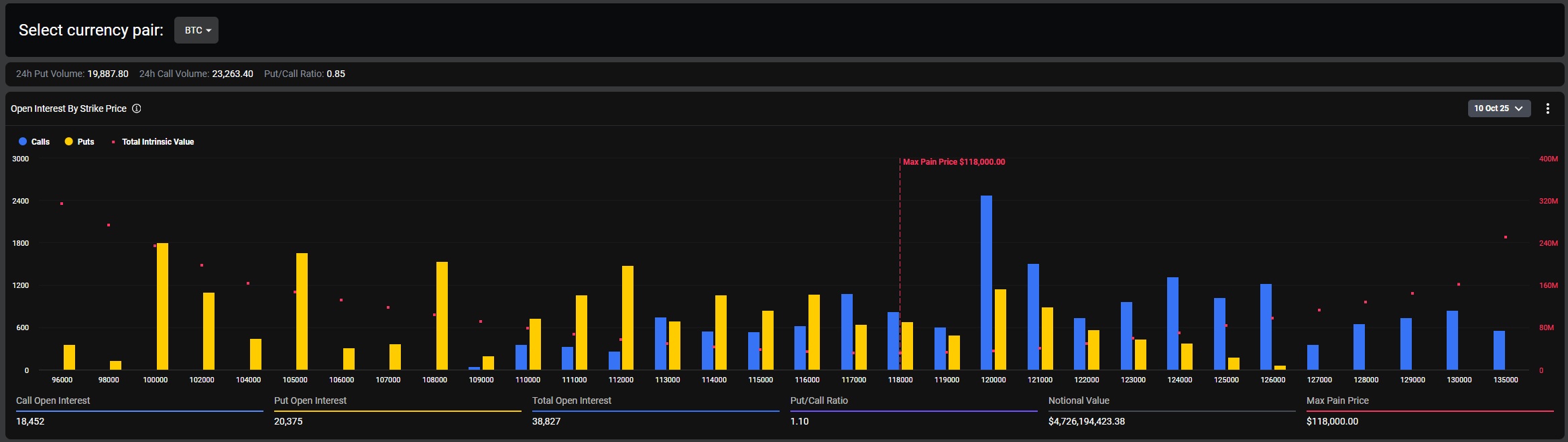This screenshot has width=1568, height=442.
Task: Click the Put/Call Ratio summary label
Action: [x=819, y=400]
